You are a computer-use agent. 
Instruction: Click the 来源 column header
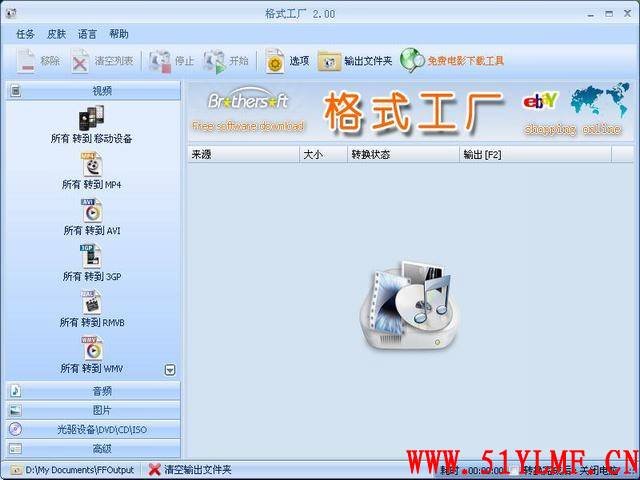[x=244, y=154]
